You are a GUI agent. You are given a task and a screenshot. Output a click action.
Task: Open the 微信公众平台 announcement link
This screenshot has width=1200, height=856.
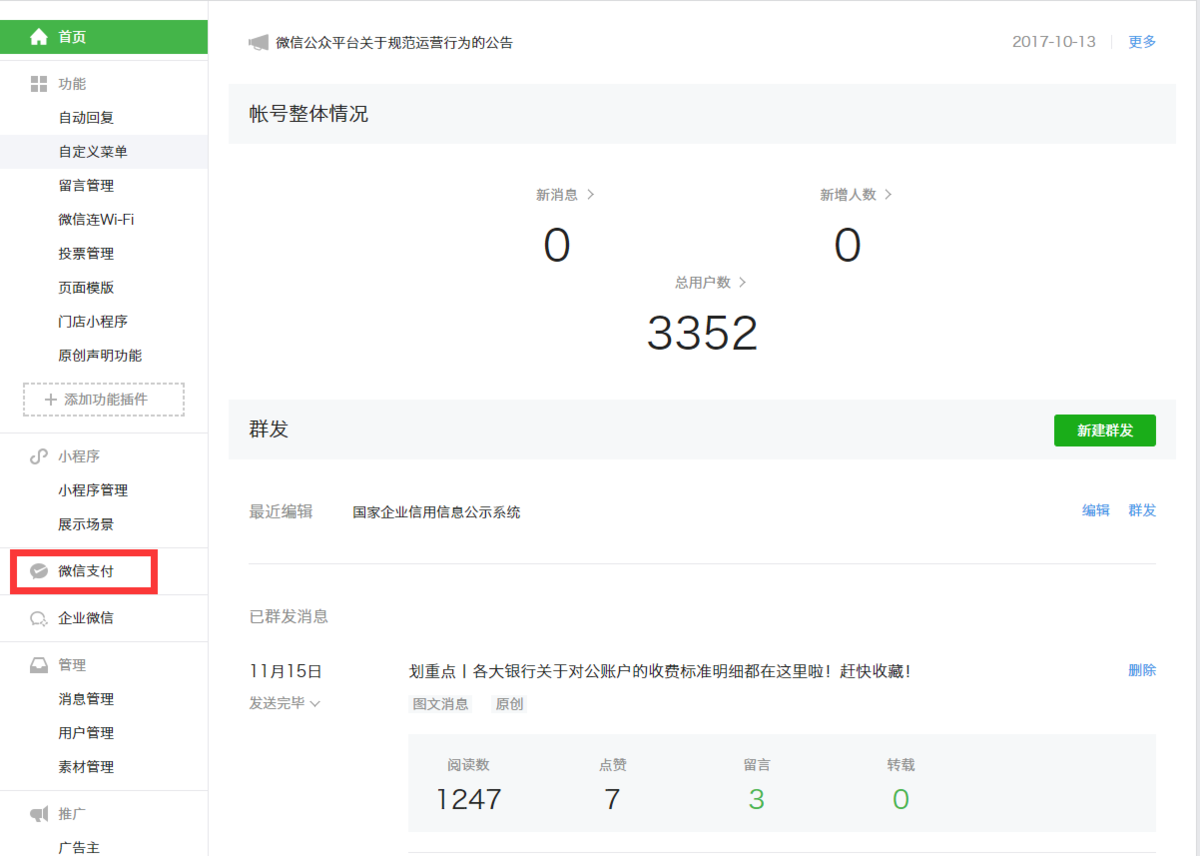[394, 43]
